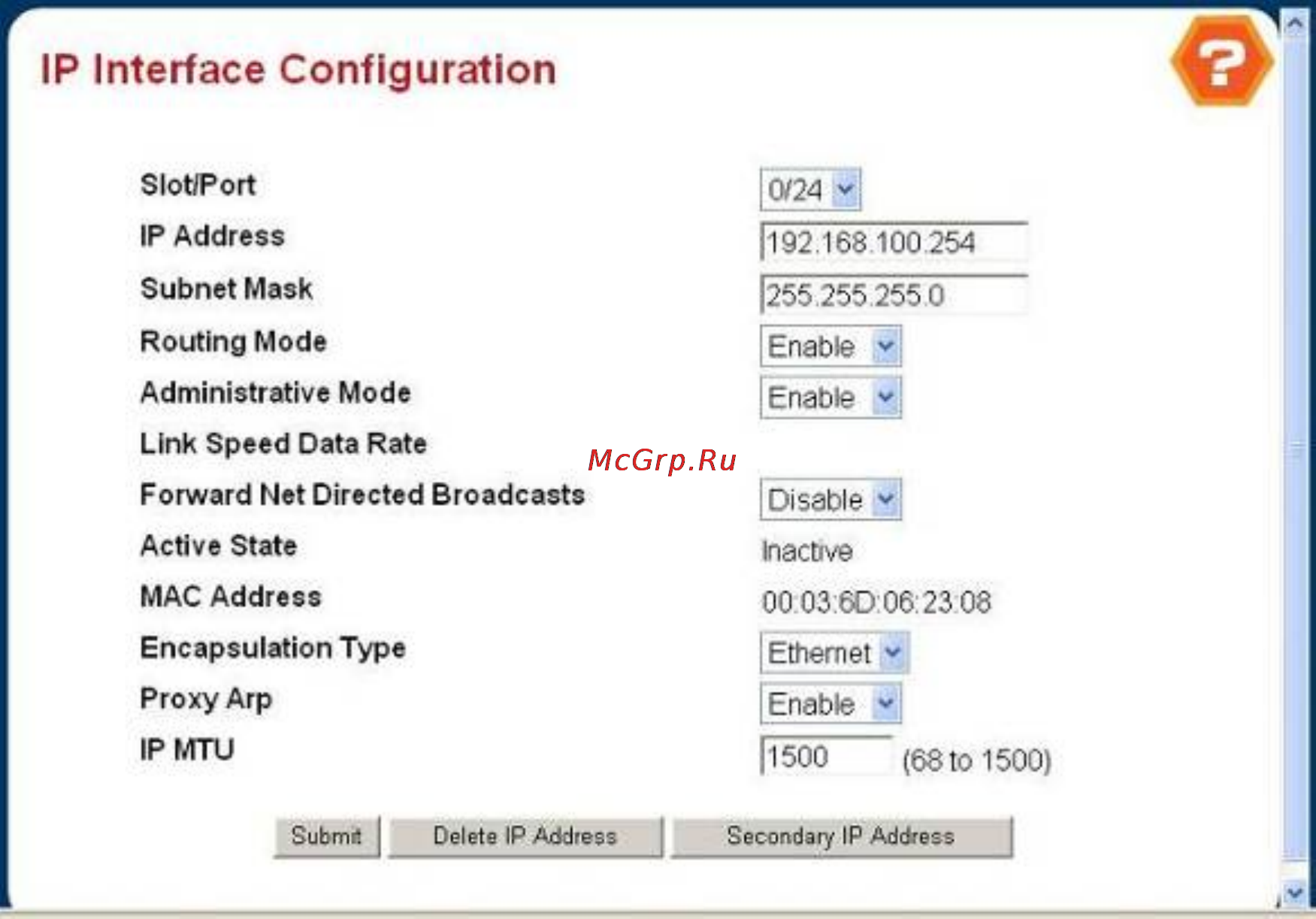
Task: Select the MAC address value 00:03:6D:06:23:08
Action: 876,602
